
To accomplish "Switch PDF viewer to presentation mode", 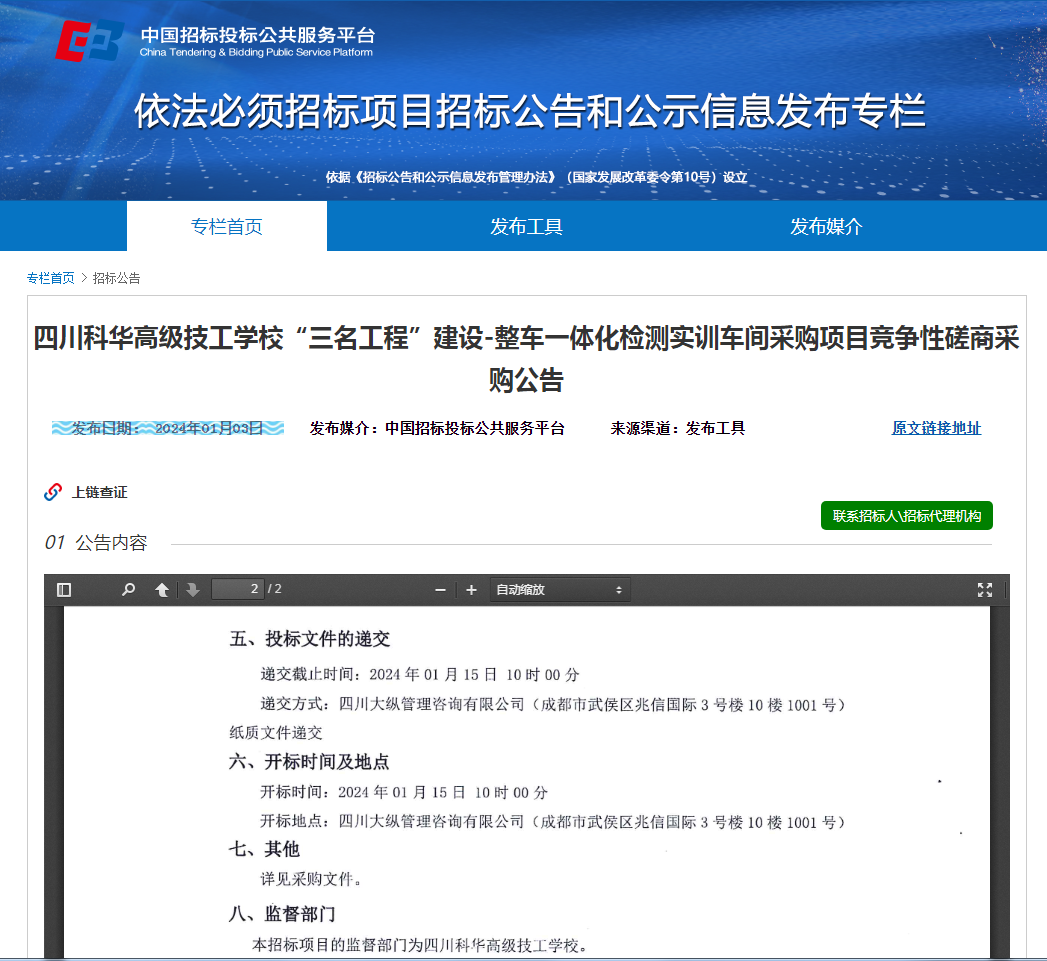I will (985, 590).
